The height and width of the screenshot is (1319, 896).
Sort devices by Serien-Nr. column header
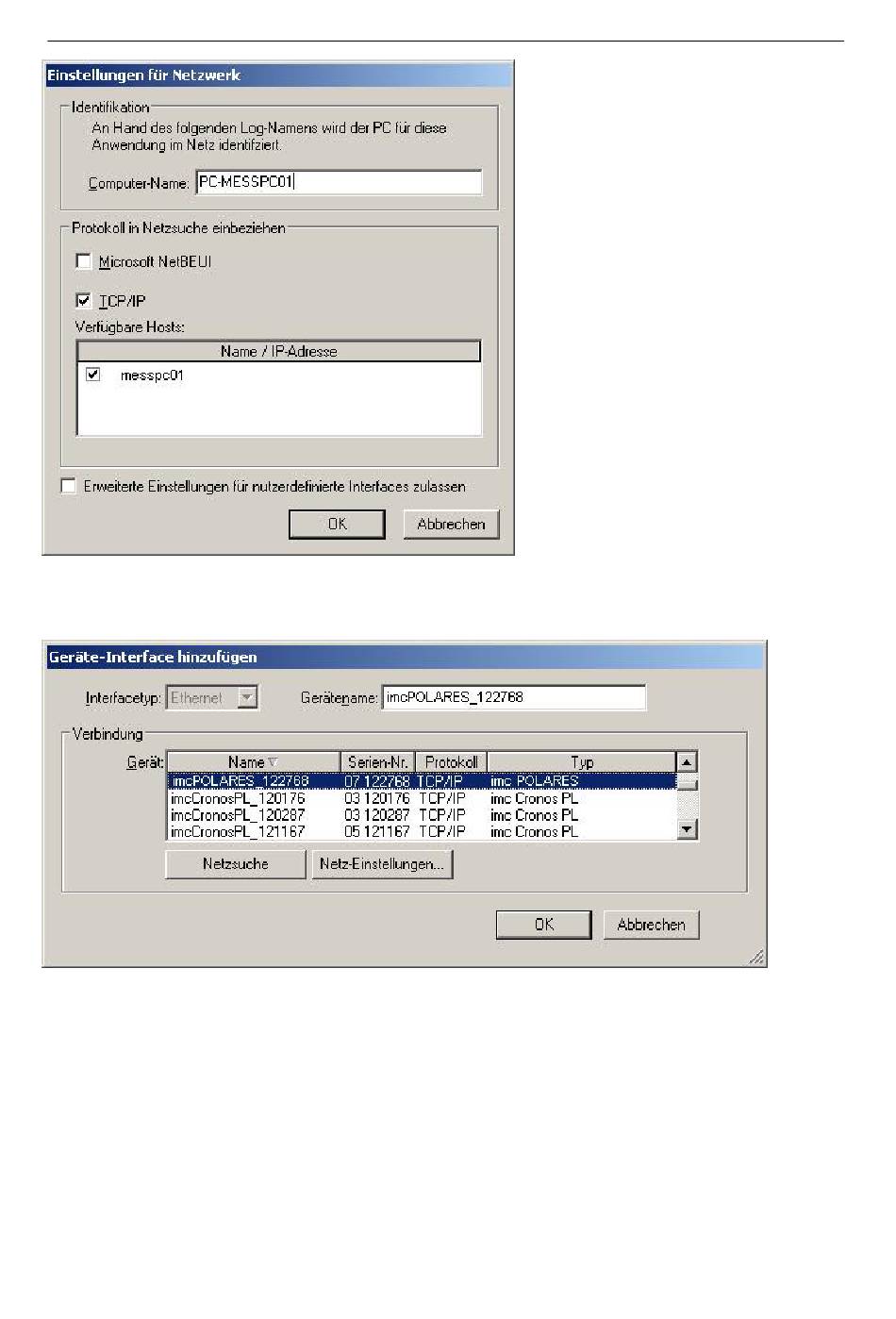(x=377, y=761)
